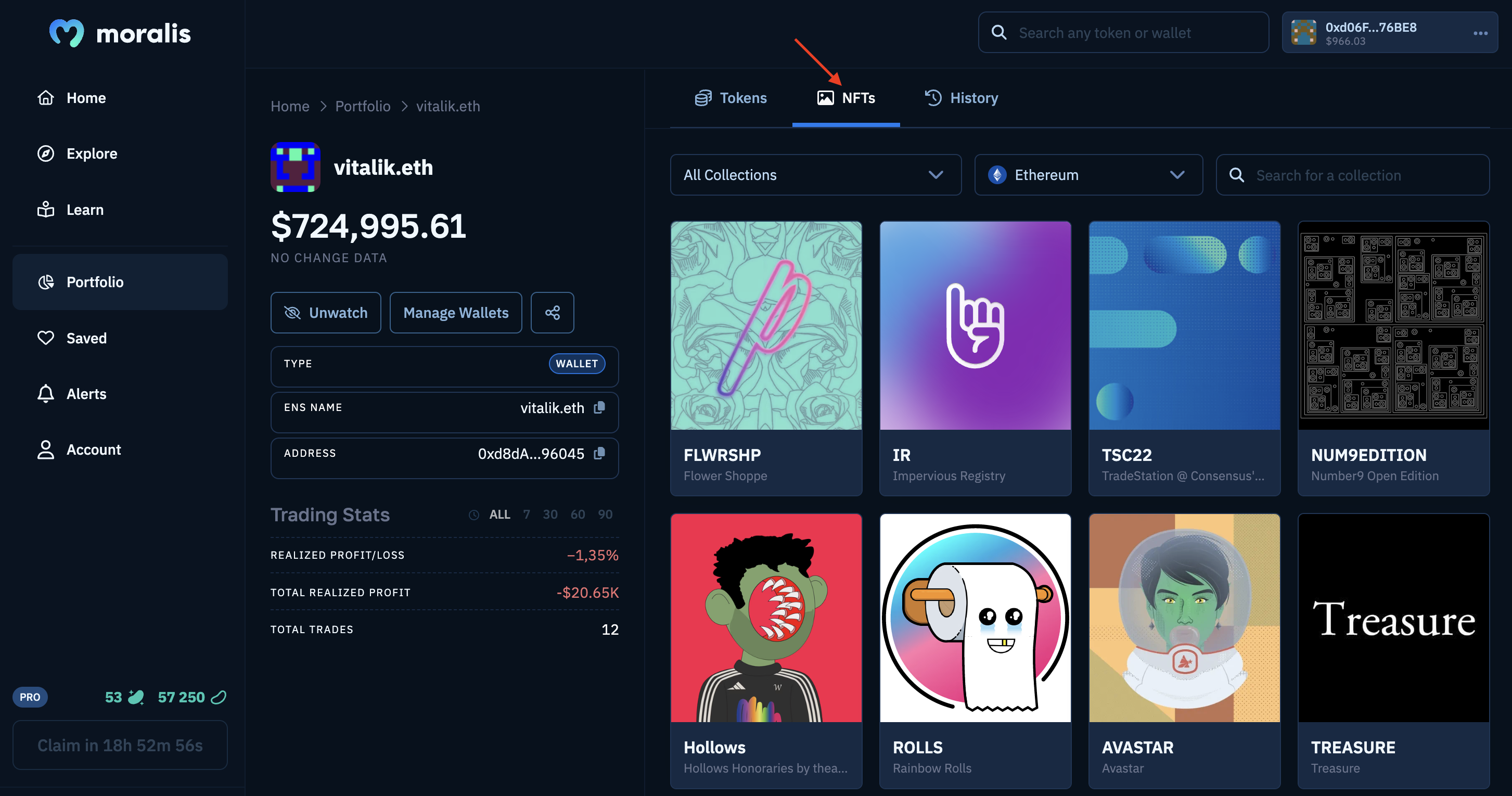Unwatch this wallet
Screen dimensions: 1512x796
tap(326, 313)
